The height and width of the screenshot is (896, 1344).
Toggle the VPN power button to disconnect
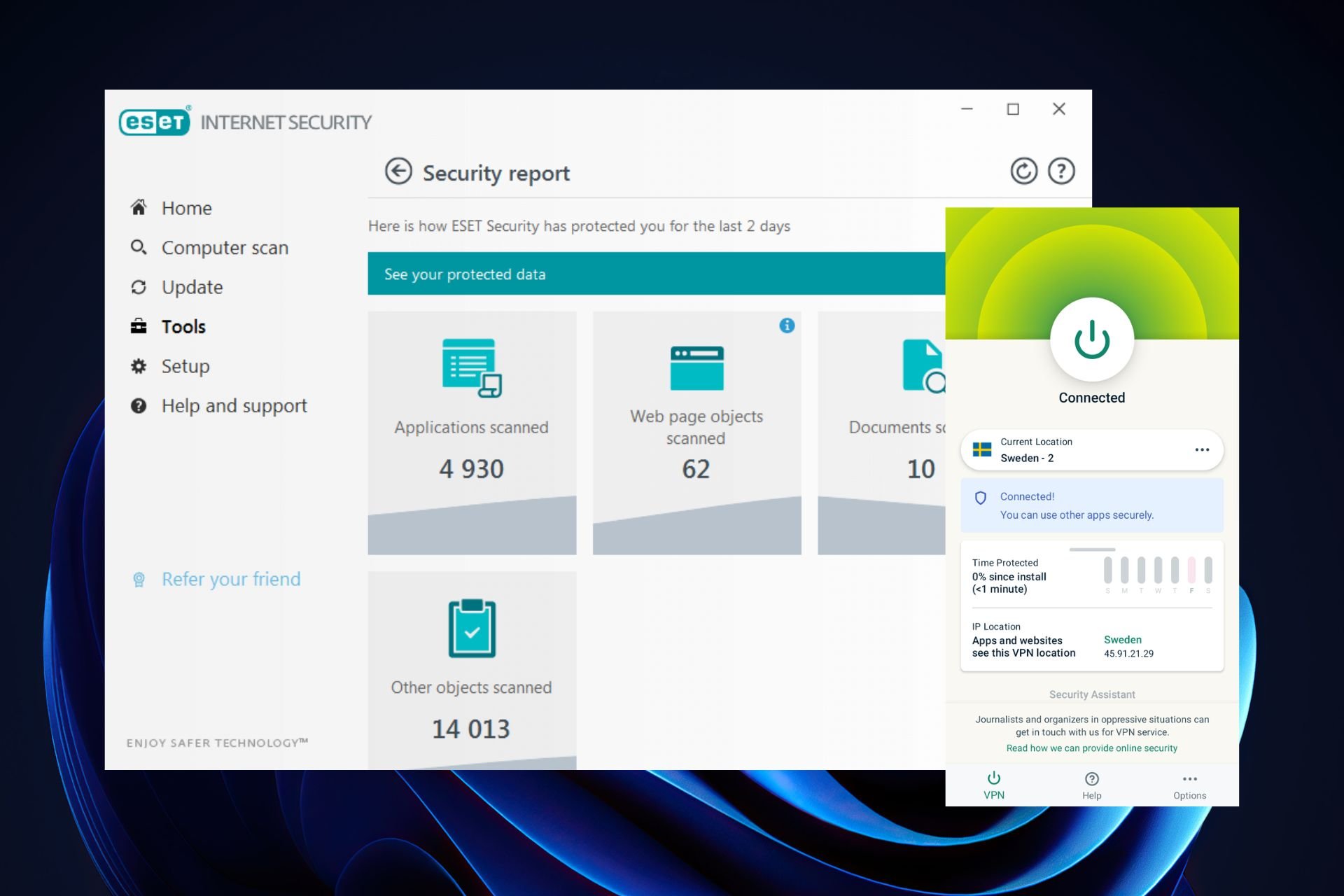point(1091,339)
